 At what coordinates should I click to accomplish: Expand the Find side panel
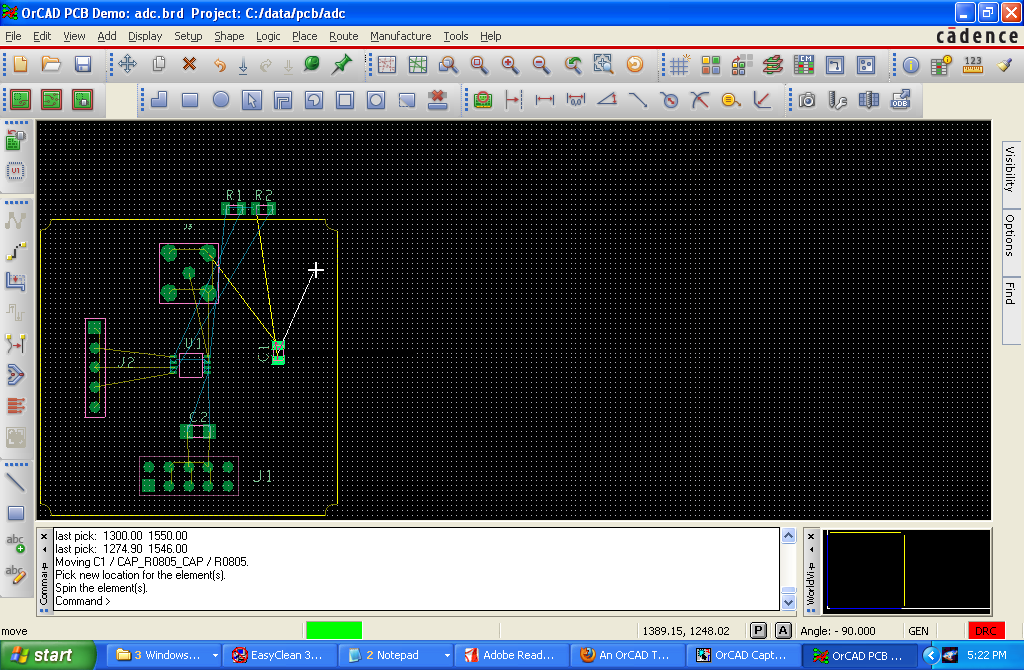tap(1010, 292)
